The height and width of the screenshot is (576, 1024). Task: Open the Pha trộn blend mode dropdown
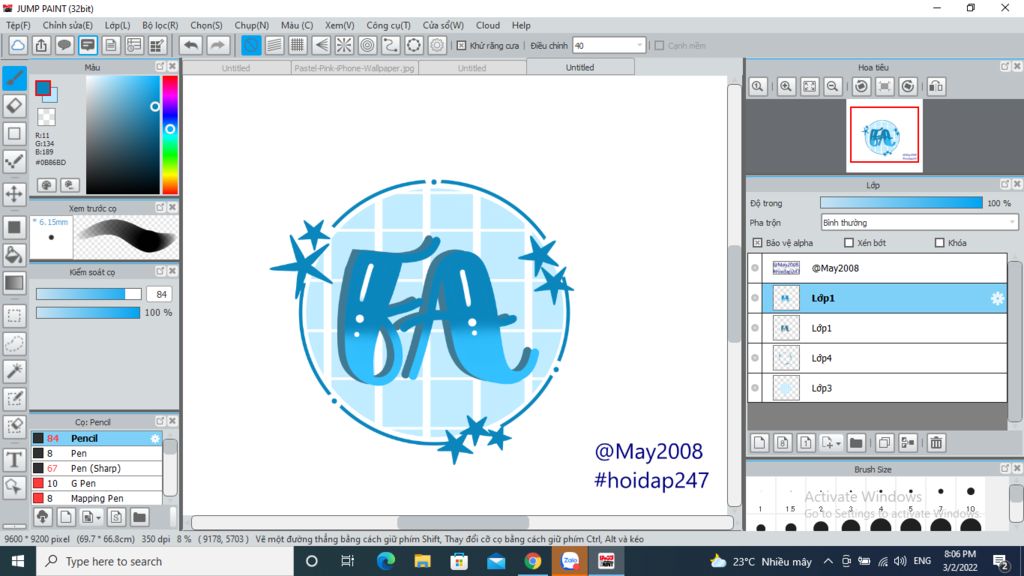[x=919, y=223]
